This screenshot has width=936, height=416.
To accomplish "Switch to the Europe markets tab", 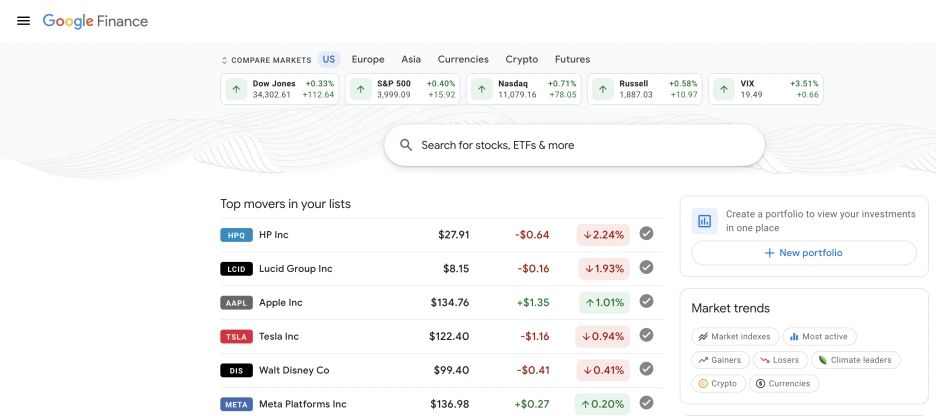I will [368, 59].
